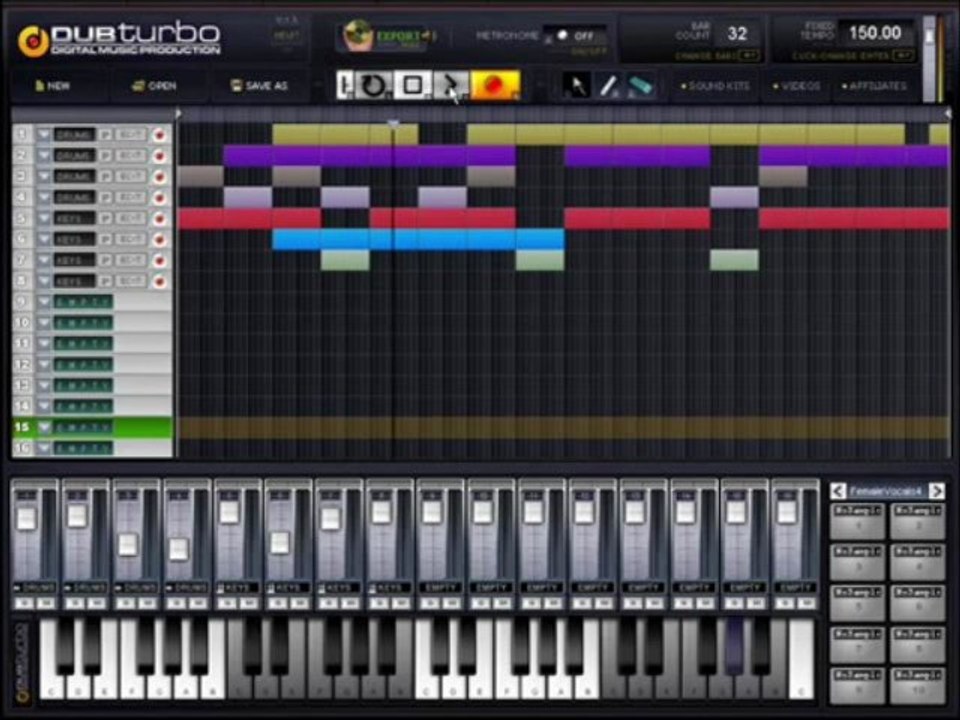Open the empty track 14 dropdown arrow

click(x=43, y=406)
